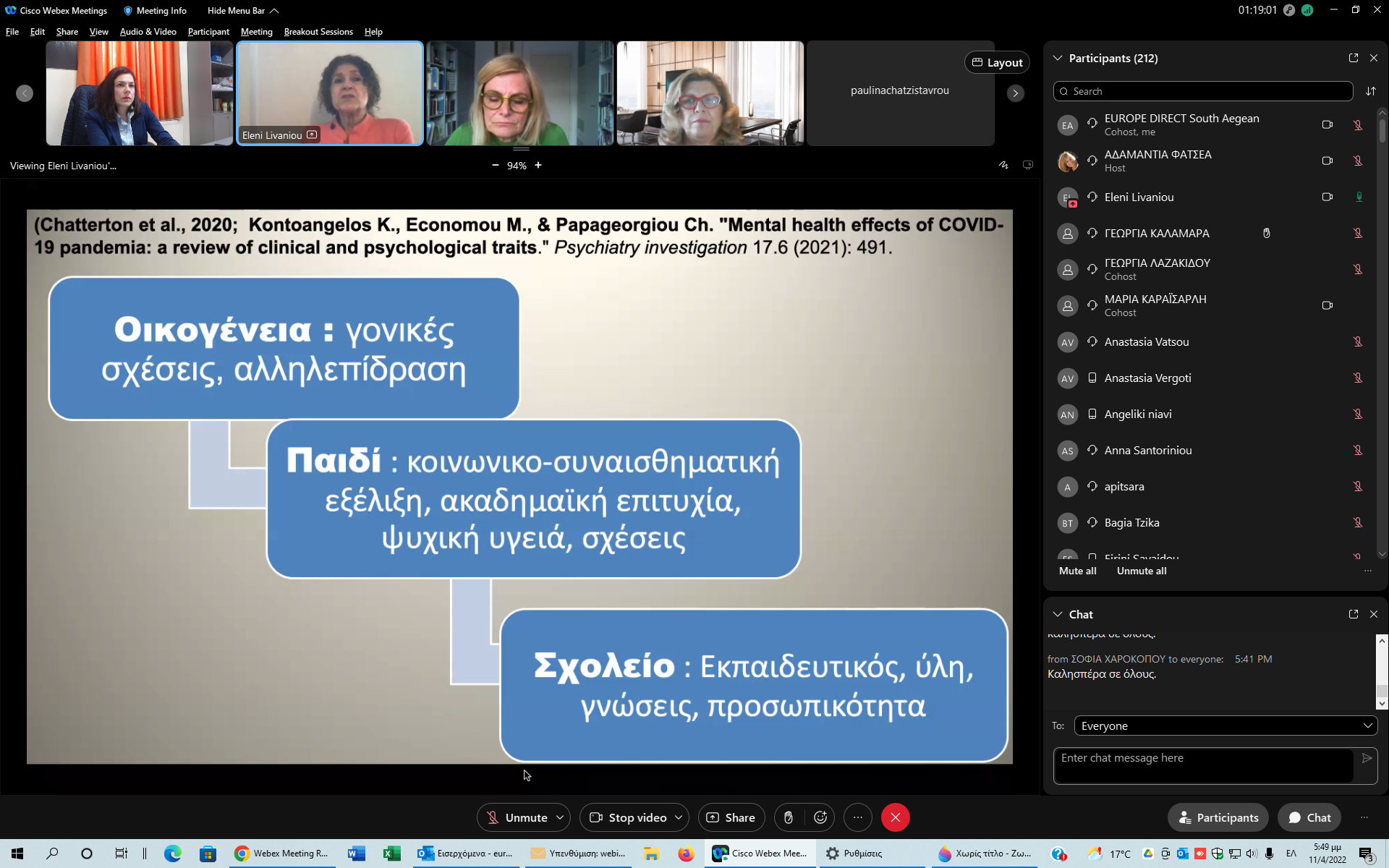The height and width of the screenshot is (868, 1389).
Task: Open the reactions smiley icon
Action: (x=820, y=817)
